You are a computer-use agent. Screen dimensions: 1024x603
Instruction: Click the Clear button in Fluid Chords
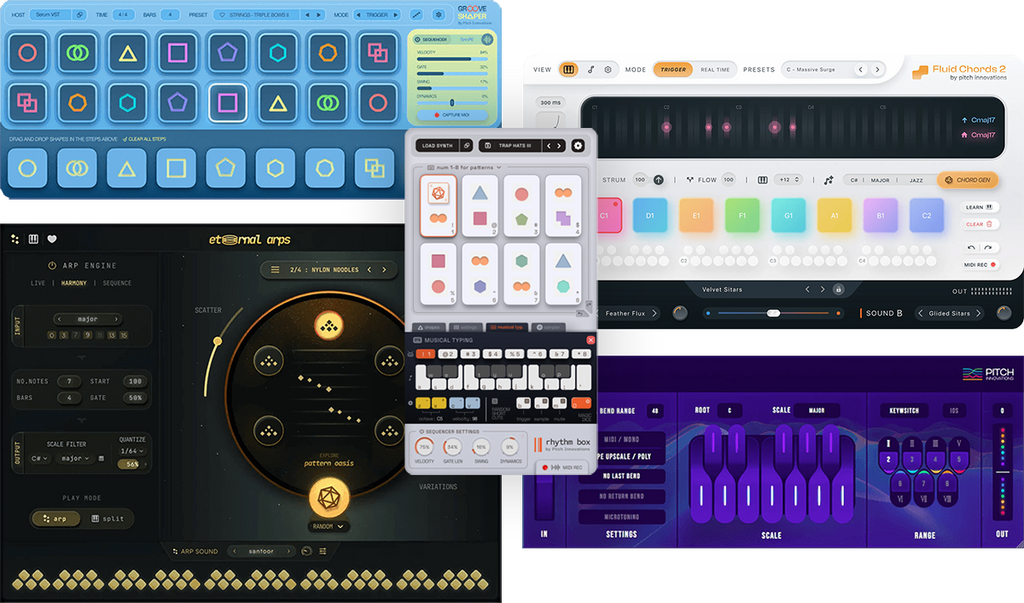click(x=980, y=224)
